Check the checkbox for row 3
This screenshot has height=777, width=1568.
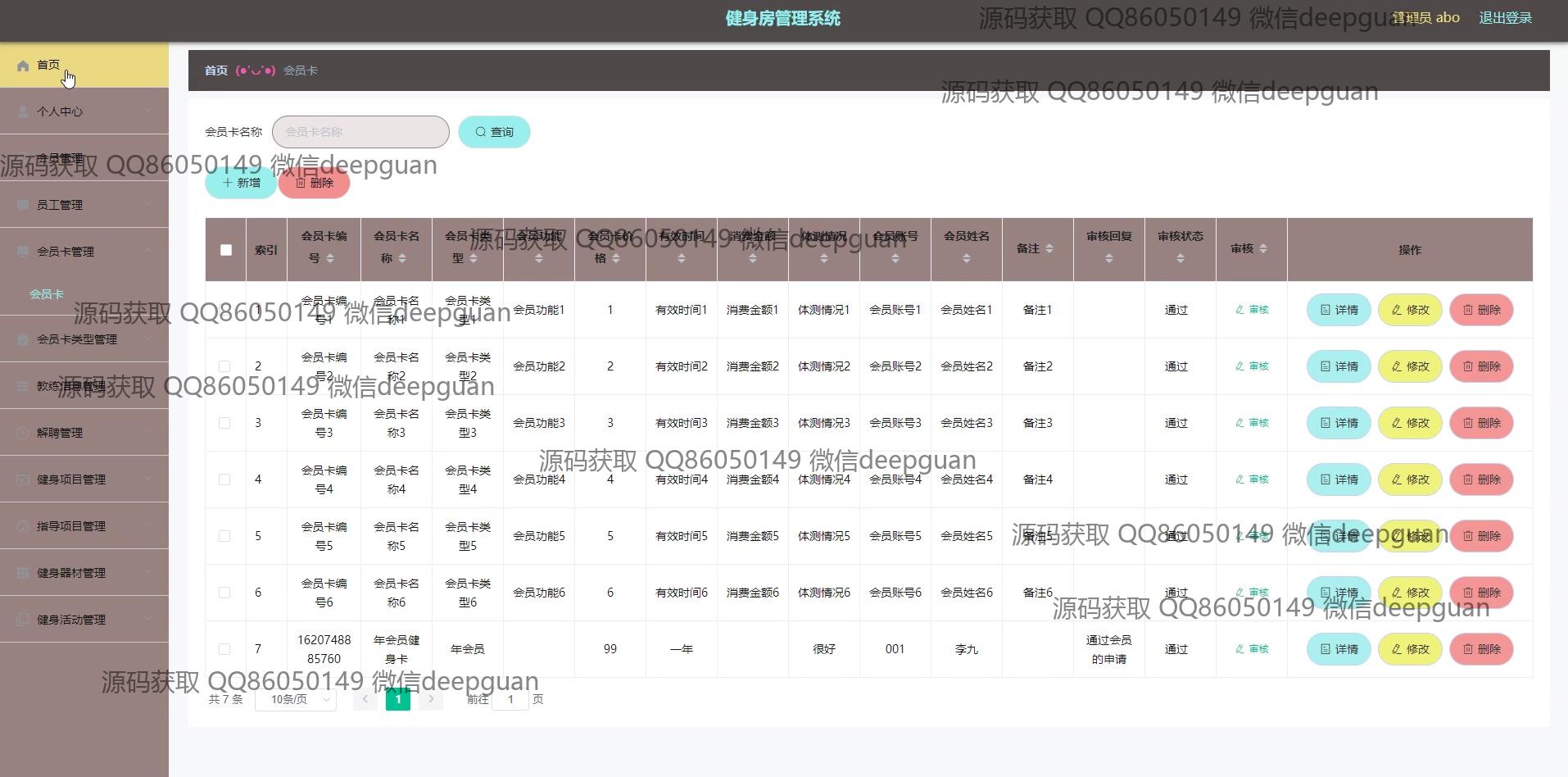[224, 423]
